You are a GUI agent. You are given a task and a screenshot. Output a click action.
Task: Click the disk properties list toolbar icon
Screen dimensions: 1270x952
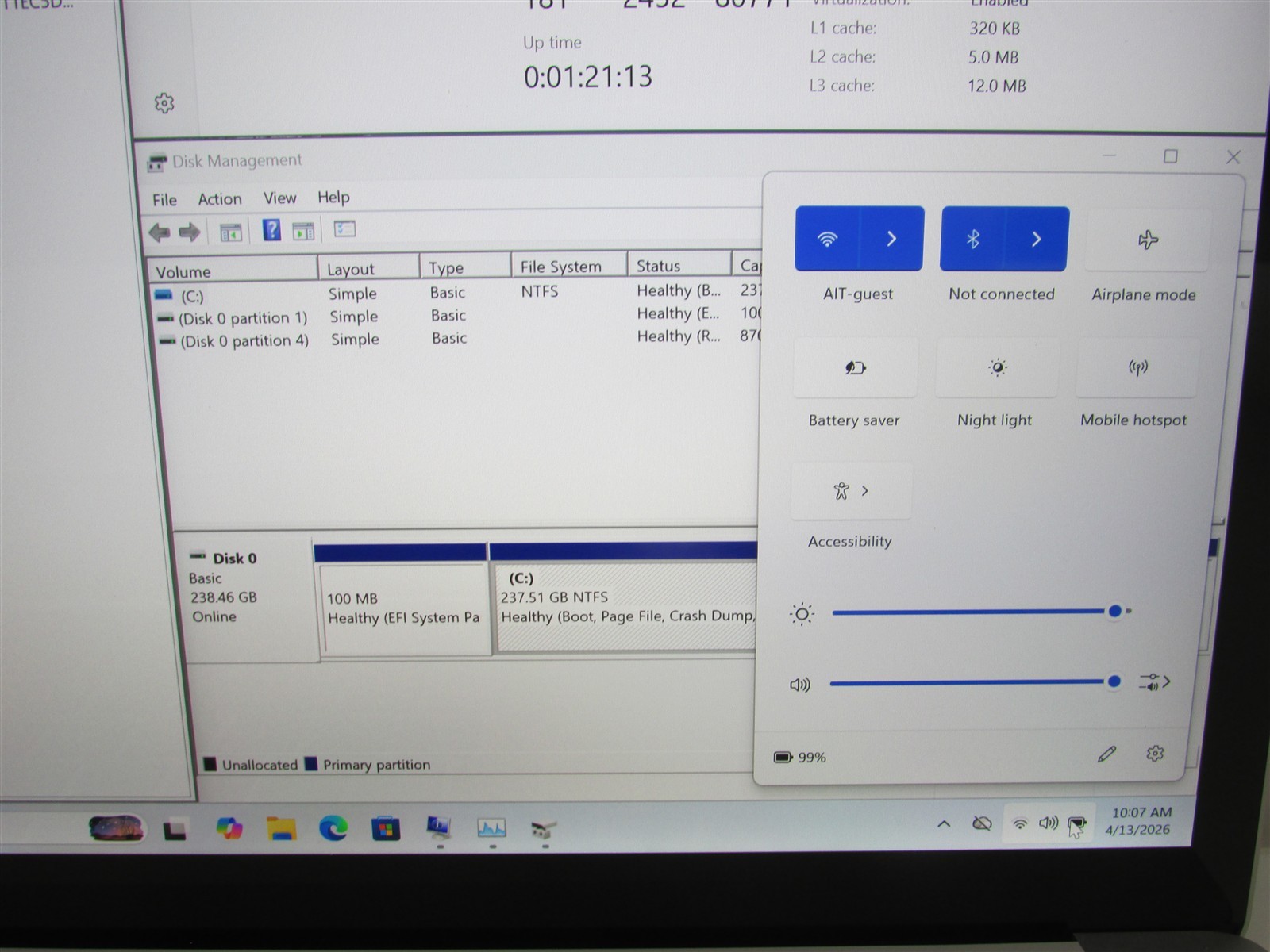coord(344,229)
